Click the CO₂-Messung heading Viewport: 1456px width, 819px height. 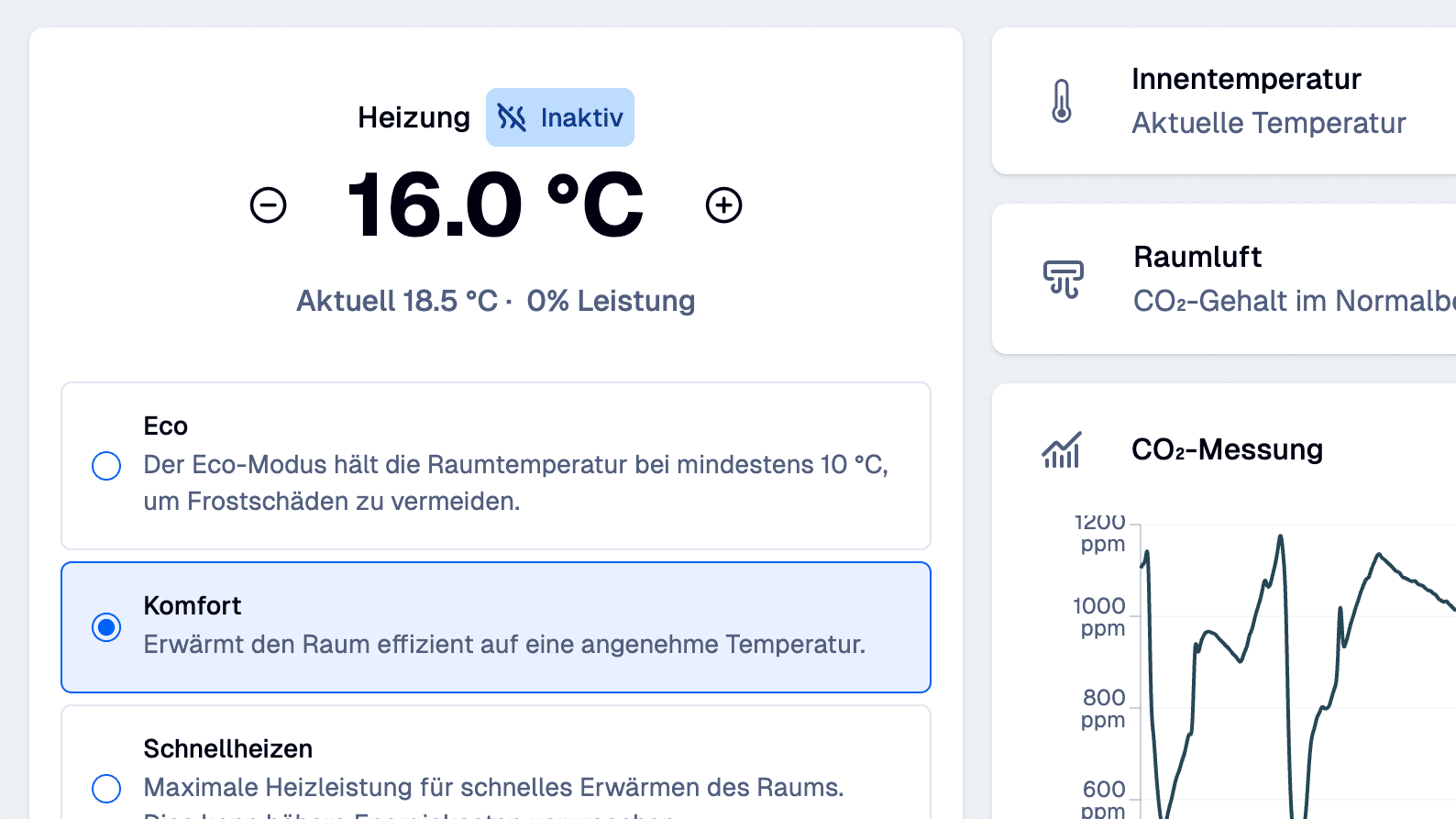[1228, 449]
